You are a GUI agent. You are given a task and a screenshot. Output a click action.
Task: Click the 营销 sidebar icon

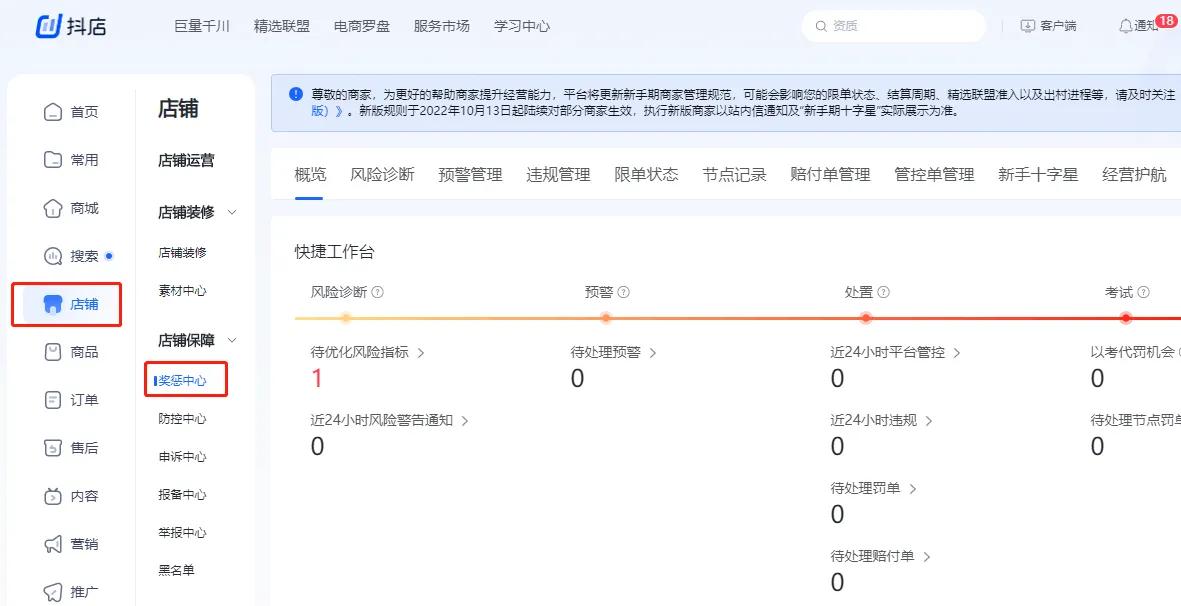72,544
